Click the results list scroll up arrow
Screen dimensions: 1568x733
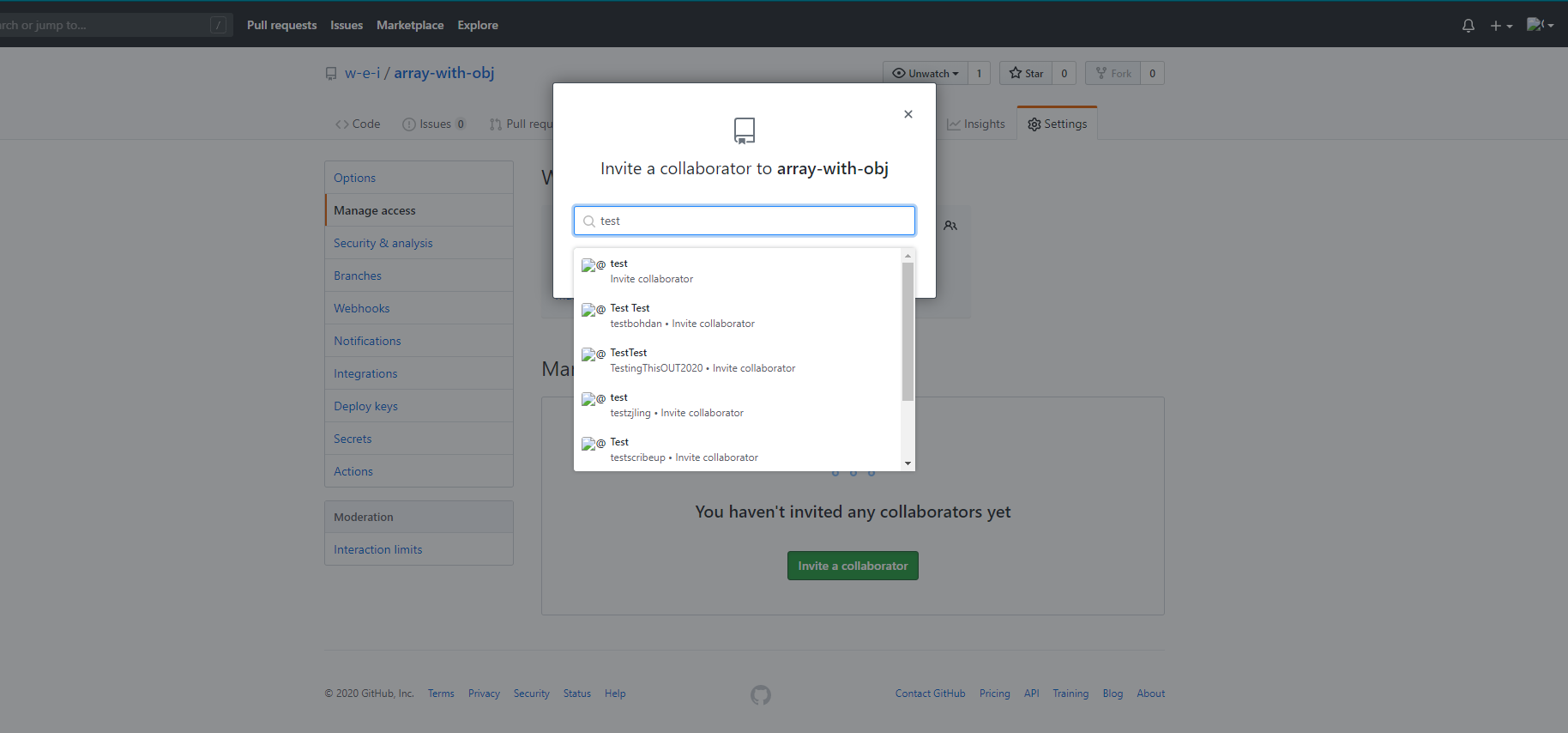tap(908, 256)
